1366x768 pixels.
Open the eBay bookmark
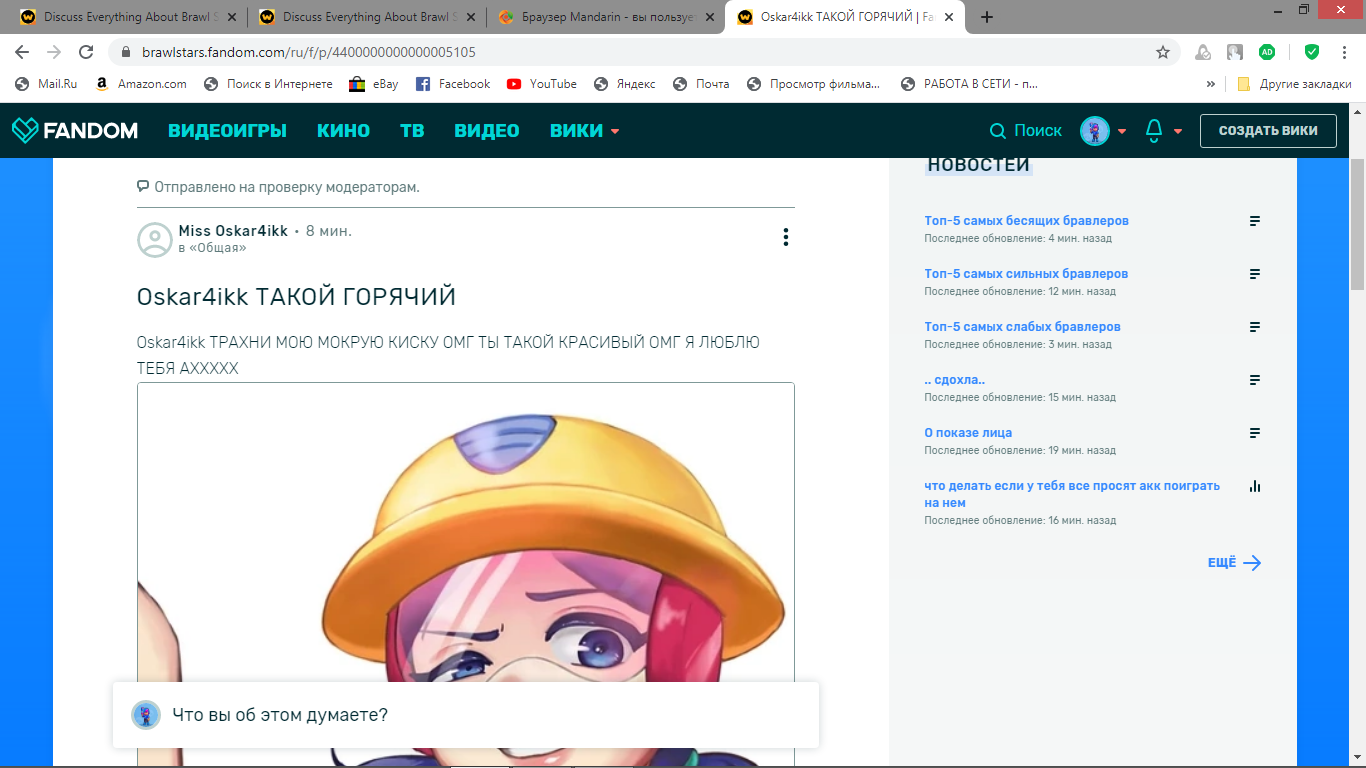pos(373,84)
